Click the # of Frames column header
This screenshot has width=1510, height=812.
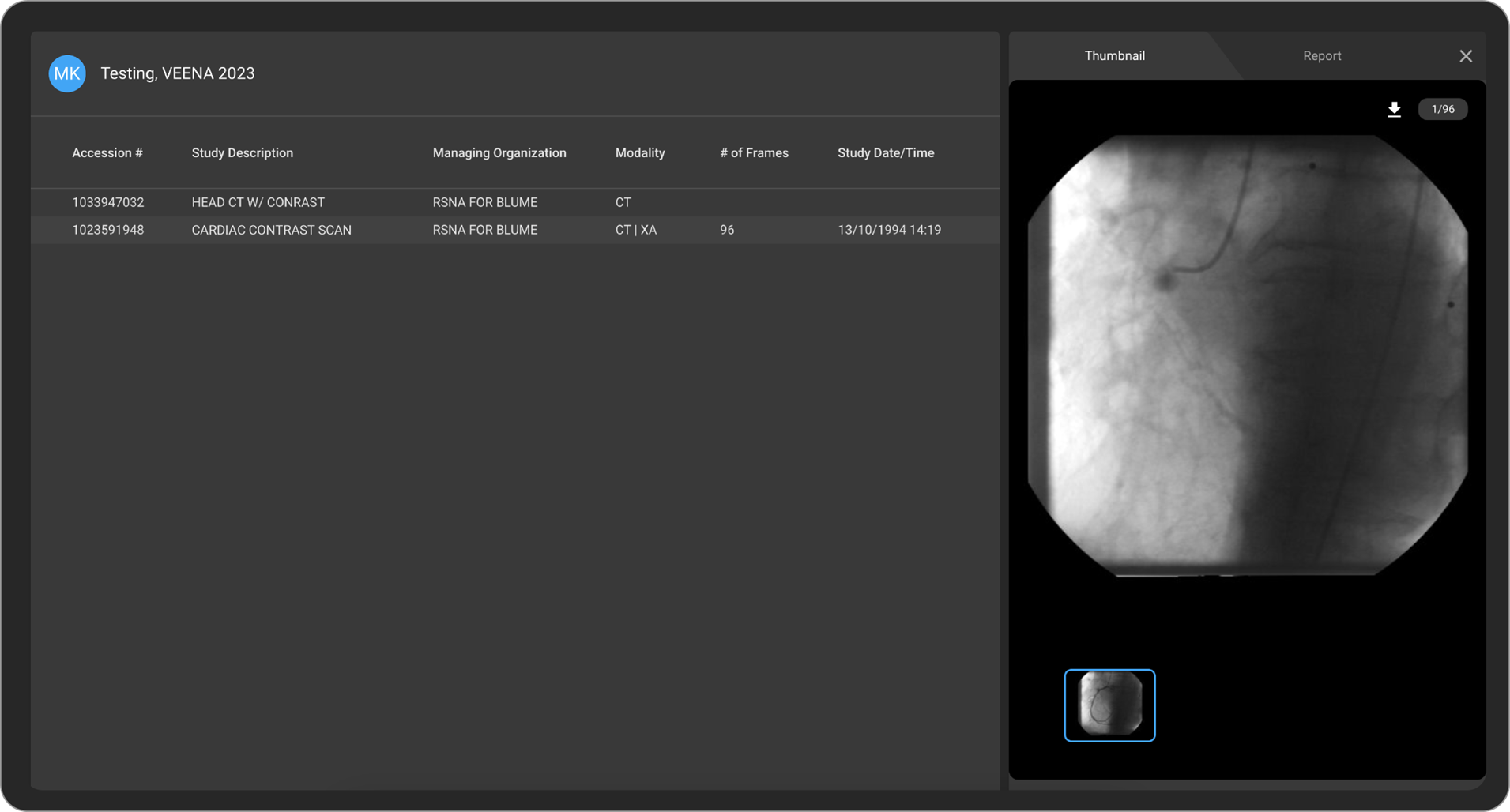pos(753,153)
